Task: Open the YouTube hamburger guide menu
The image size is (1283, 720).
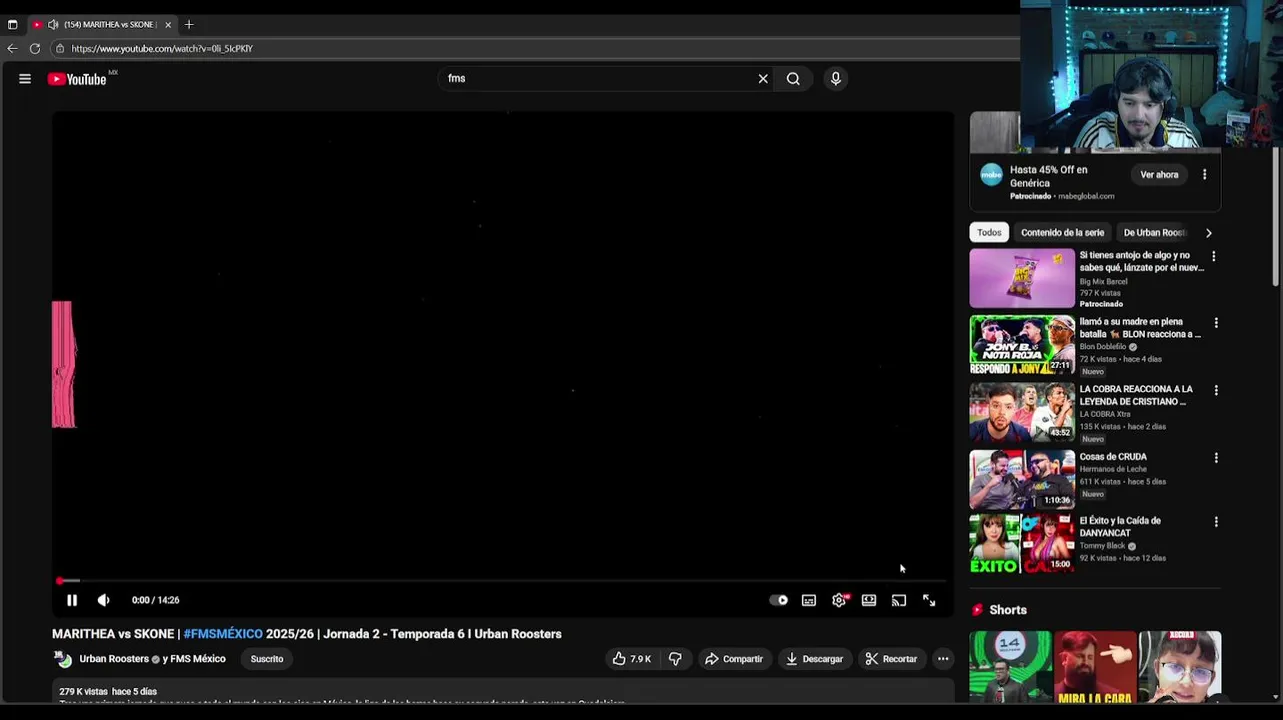Action: click(x=25, y=79)
